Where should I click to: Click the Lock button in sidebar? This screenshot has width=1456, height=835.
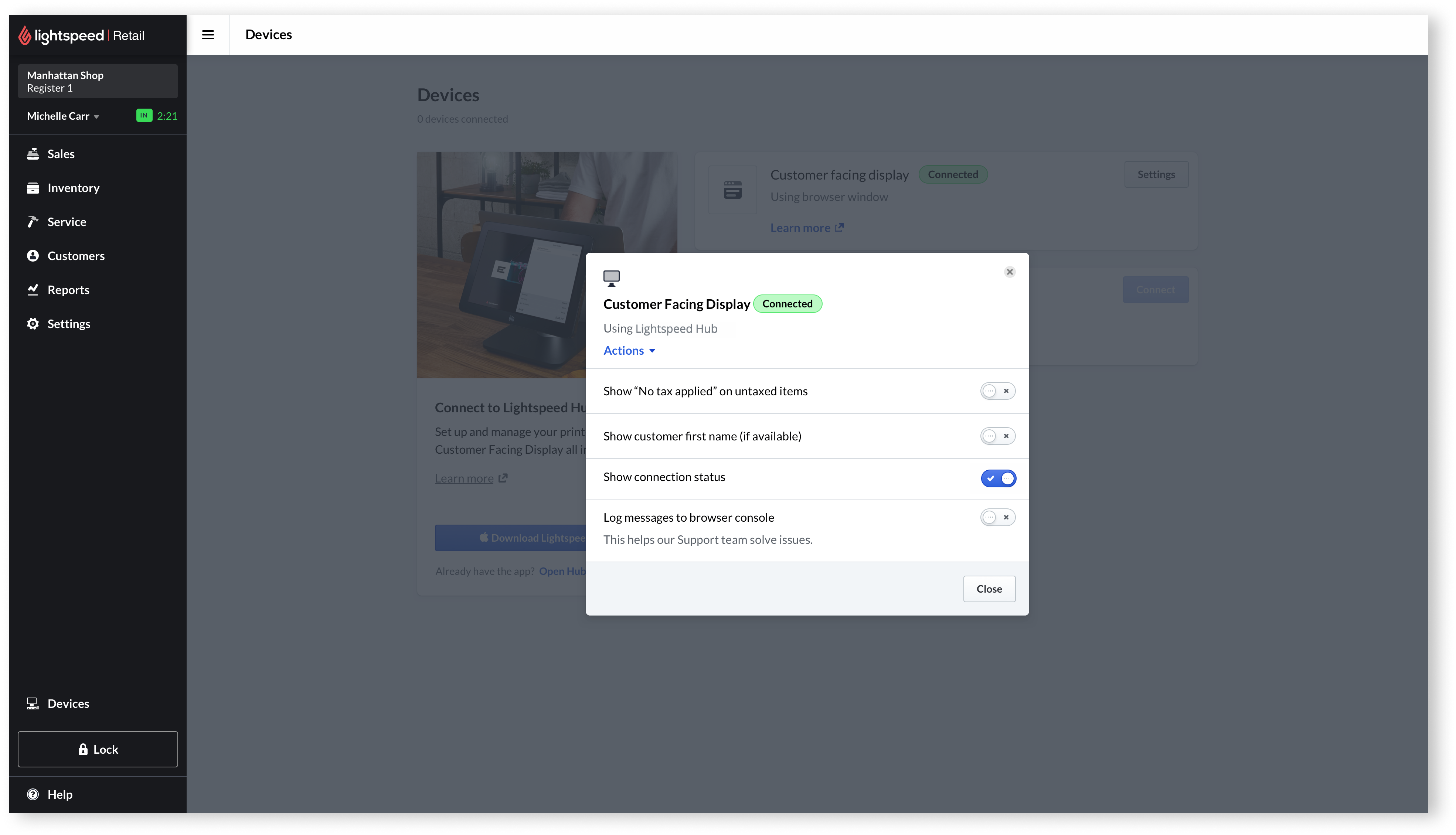coord(97,749)
